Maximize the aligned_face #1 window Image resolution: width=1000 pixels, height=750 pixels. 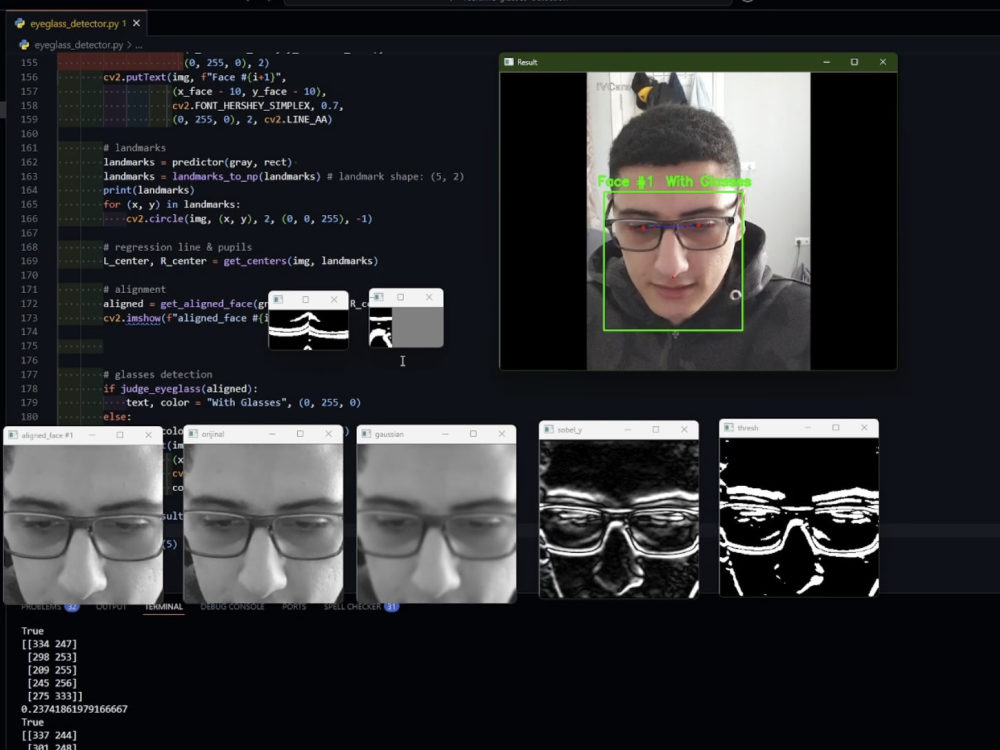(x=120, y=435)
